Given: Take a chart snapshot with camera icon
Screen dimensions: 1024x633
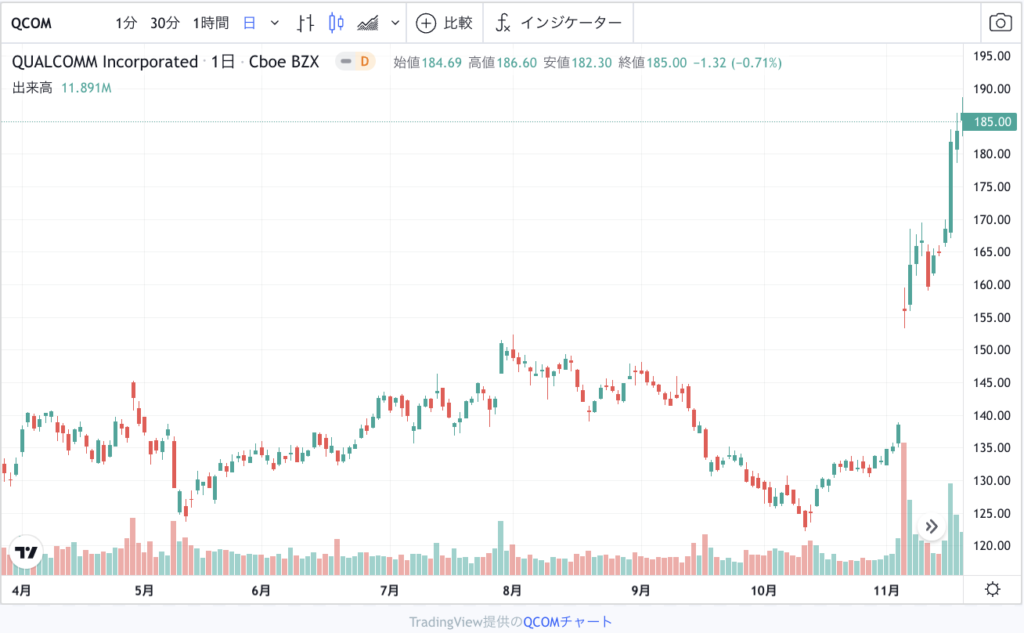Looking at the screenshot, I should (1000, 23).
